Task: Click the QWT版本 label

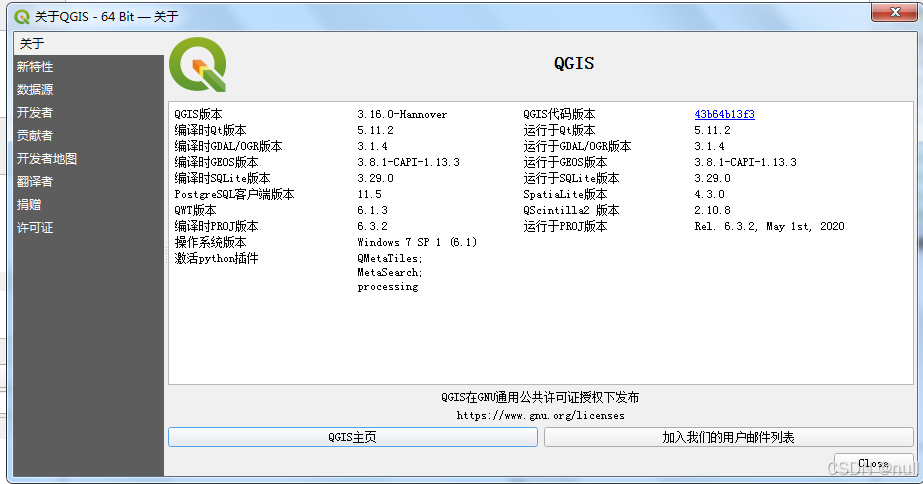Action: coord(195,210)
